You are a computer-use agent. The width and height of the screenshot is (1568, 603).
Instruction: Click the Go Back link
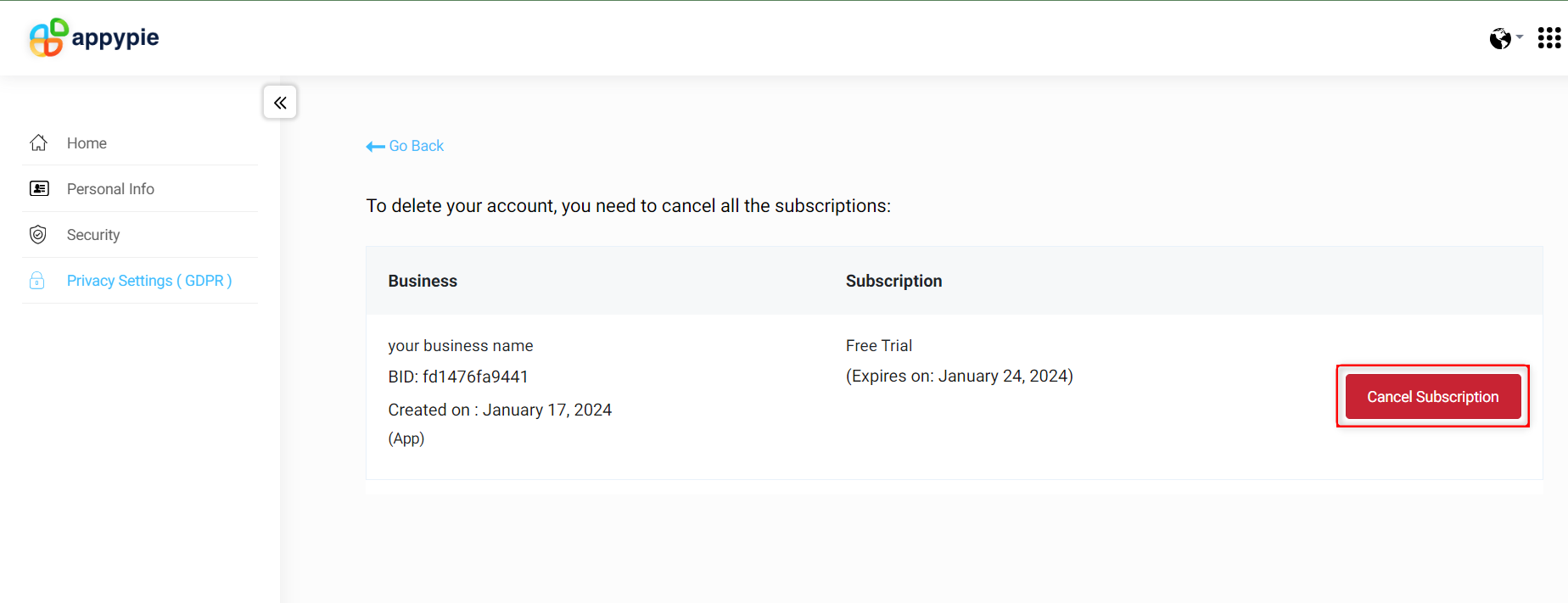tap(405, 146)
